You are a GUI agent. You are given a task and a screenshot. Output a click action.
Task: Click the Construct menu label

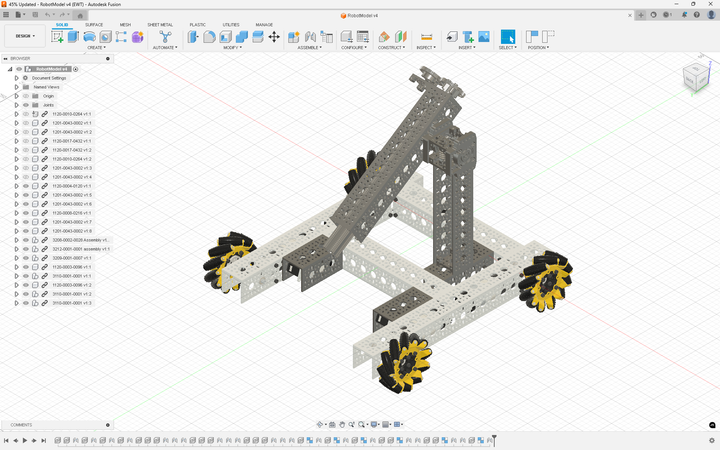(x=391, y=47)
